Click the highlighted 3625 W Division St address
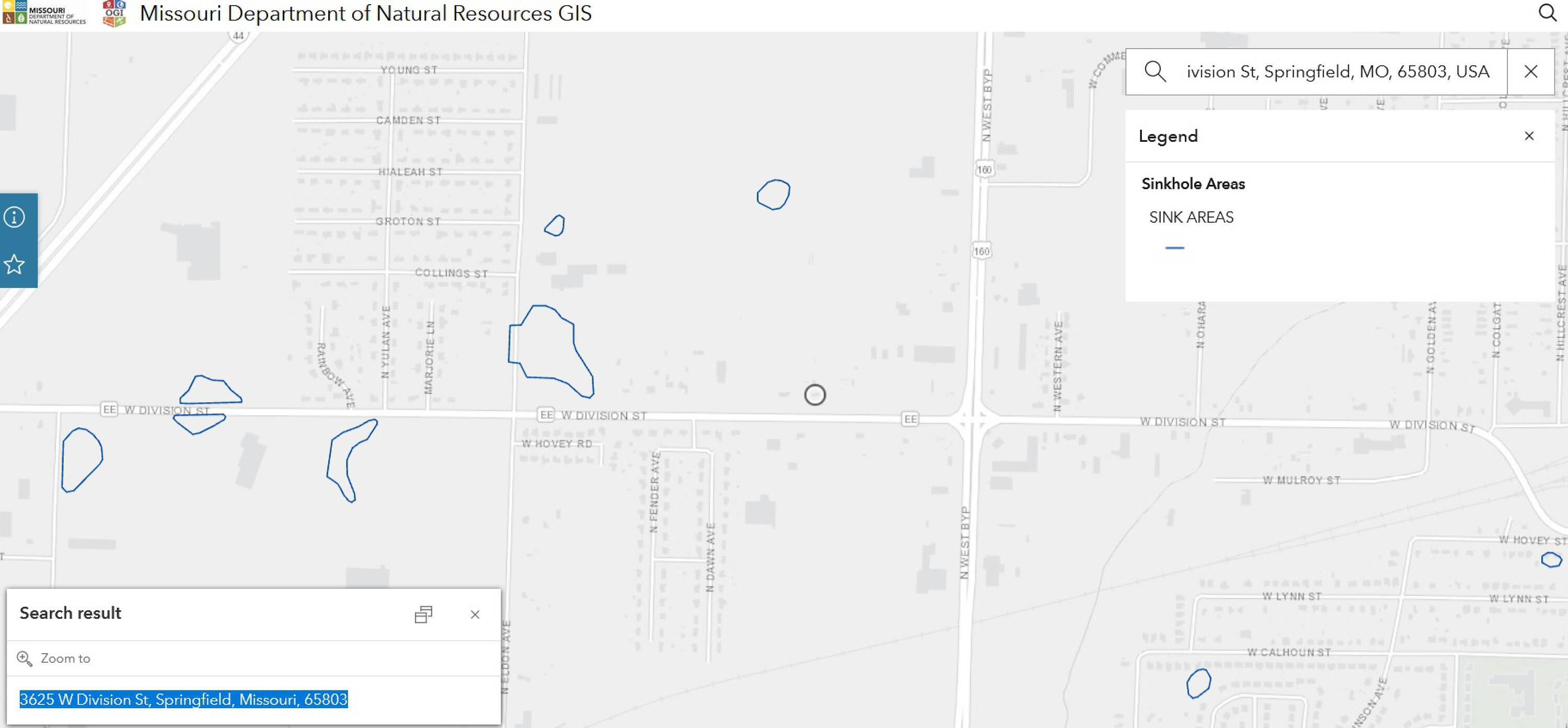The image size is (1568, 728). tap(183, 699)
